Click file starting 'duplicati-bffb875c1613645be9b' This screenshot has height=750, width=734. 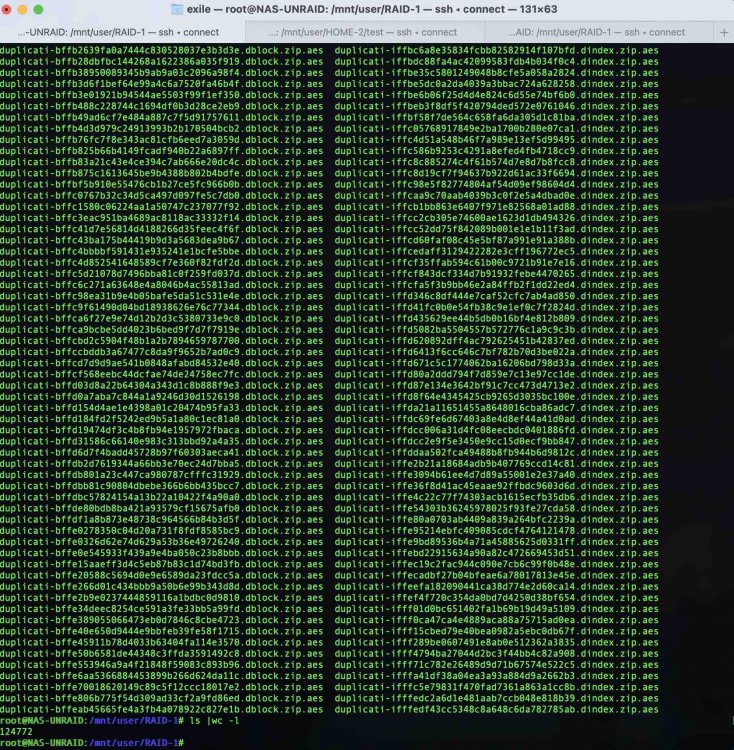tap(162, 173)
